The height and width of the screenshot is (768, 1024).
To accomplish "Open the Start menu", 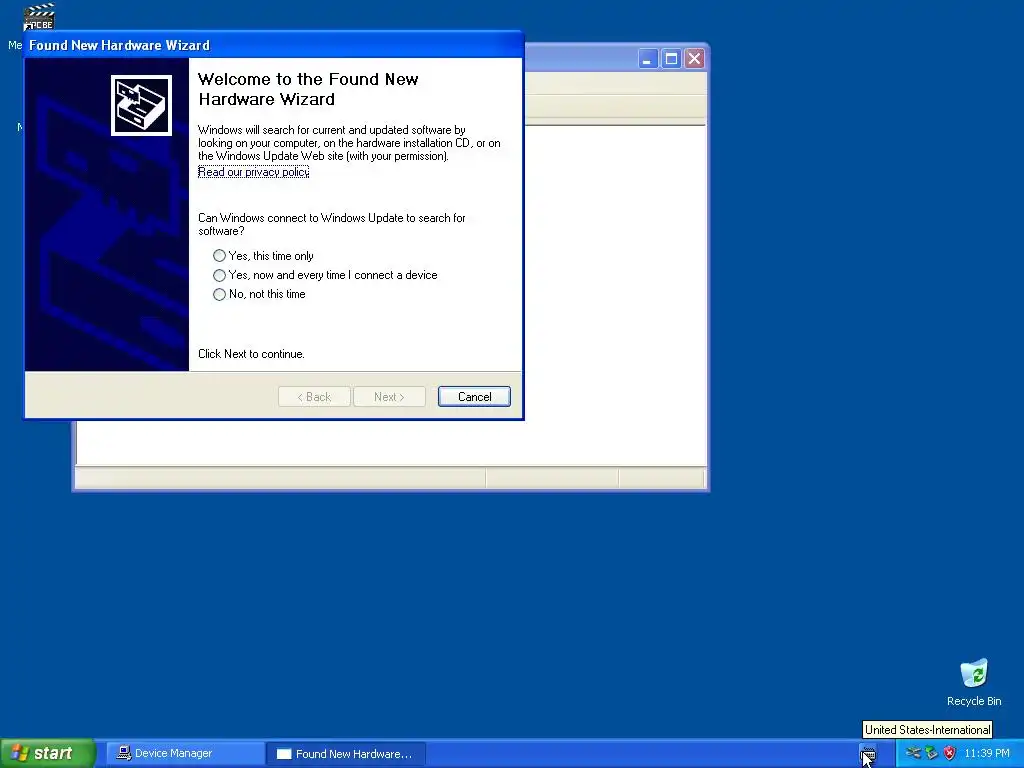I will (x=47, y=753).
